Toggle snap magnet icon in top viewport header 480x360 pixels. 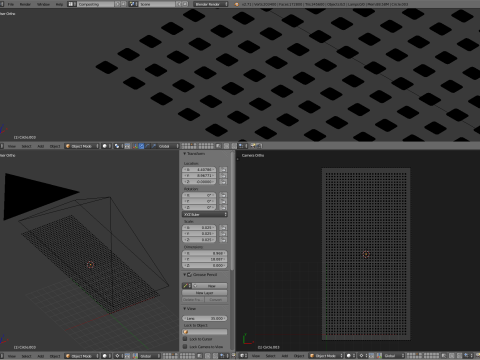point(234,146)
